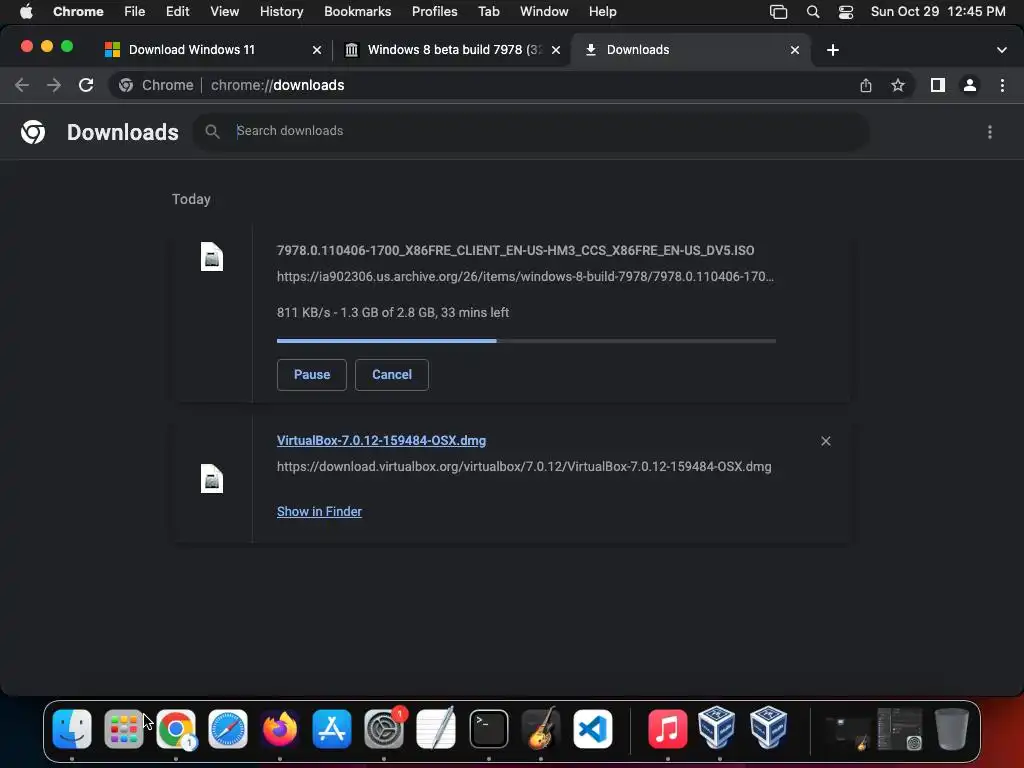Open the Bookmarks menu

[357, 11]
